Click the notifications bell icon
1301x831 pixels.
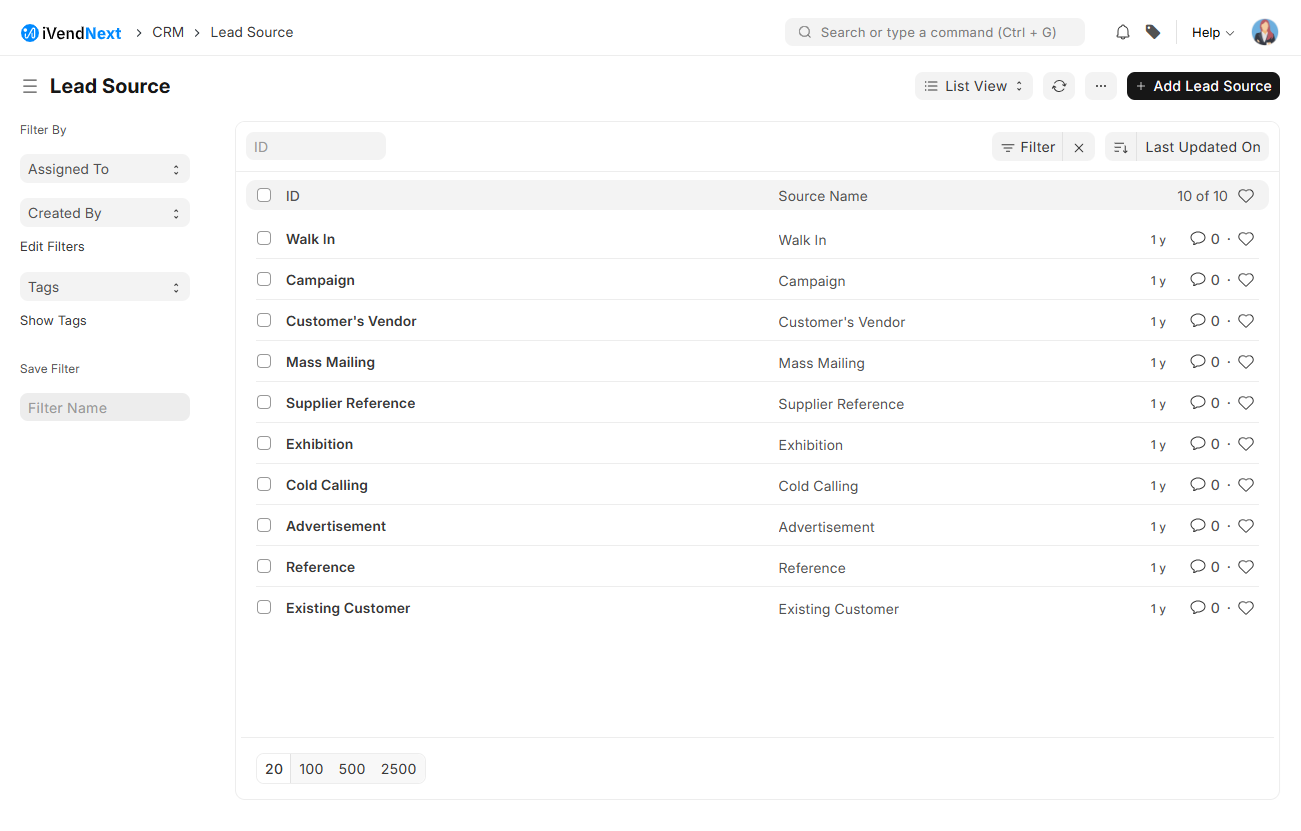click(1123, 33)
